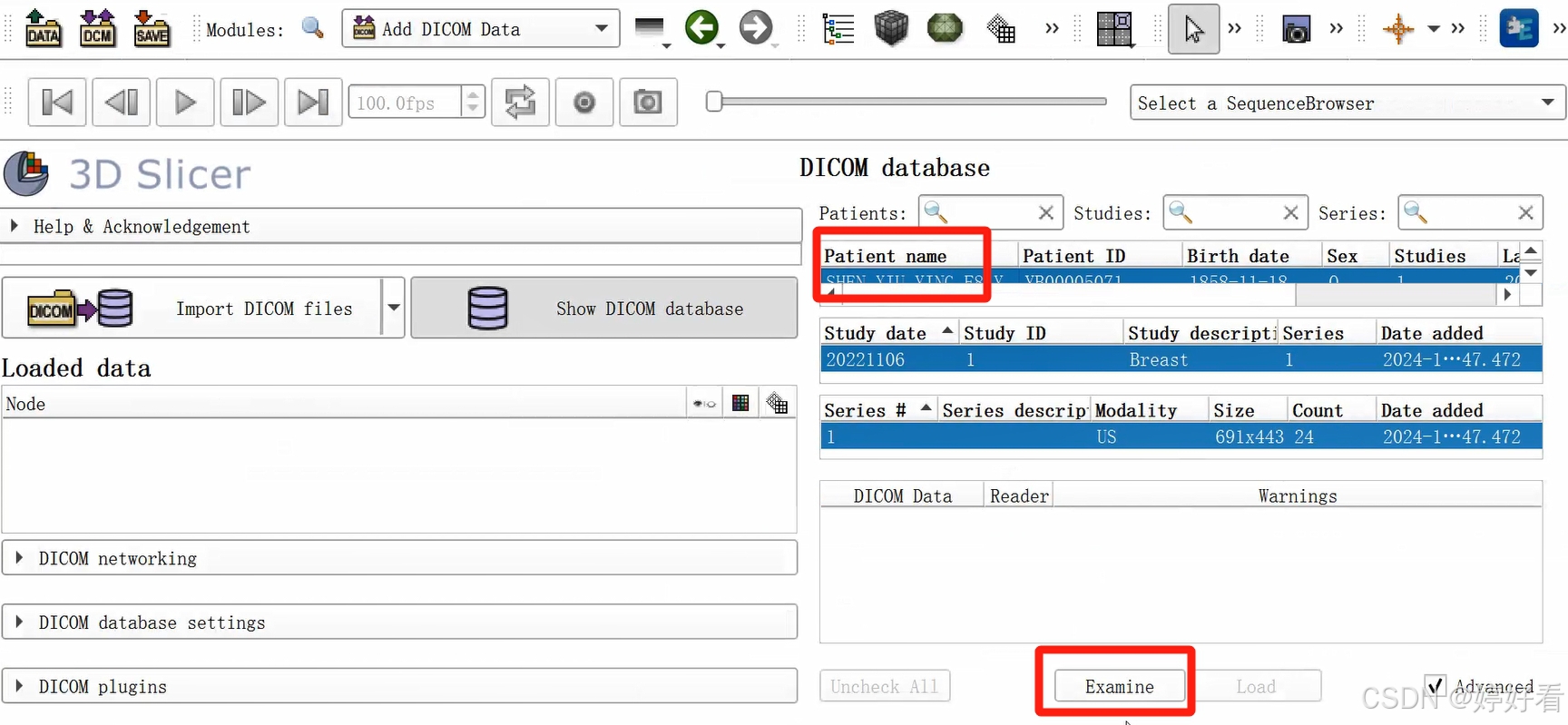
Task: Select the mouse pointer interaction mode
Action: (x=1193, y=29)
